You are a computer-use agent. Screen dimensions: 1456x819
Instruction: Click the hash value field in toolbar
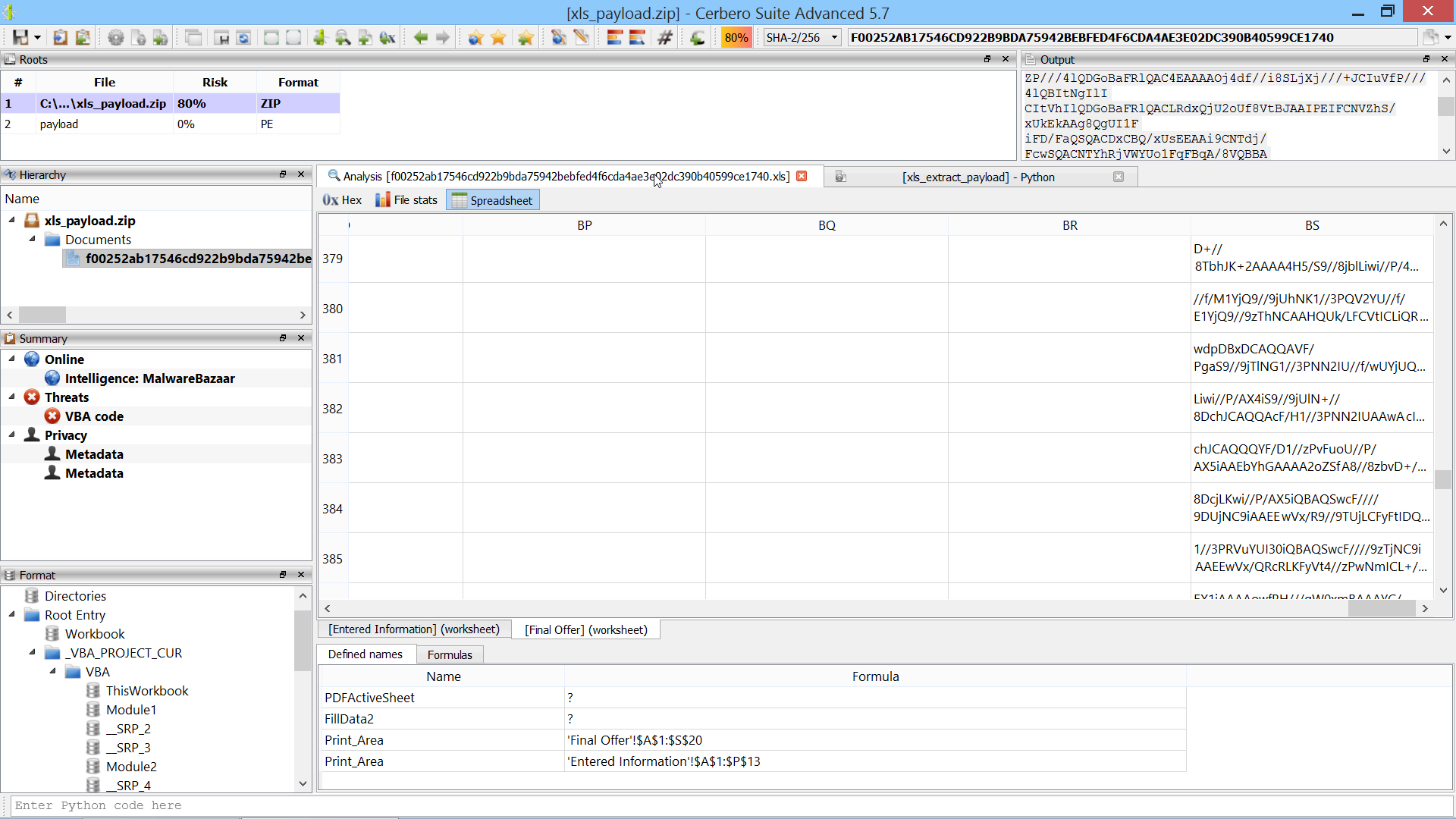tap(1132, 37)
